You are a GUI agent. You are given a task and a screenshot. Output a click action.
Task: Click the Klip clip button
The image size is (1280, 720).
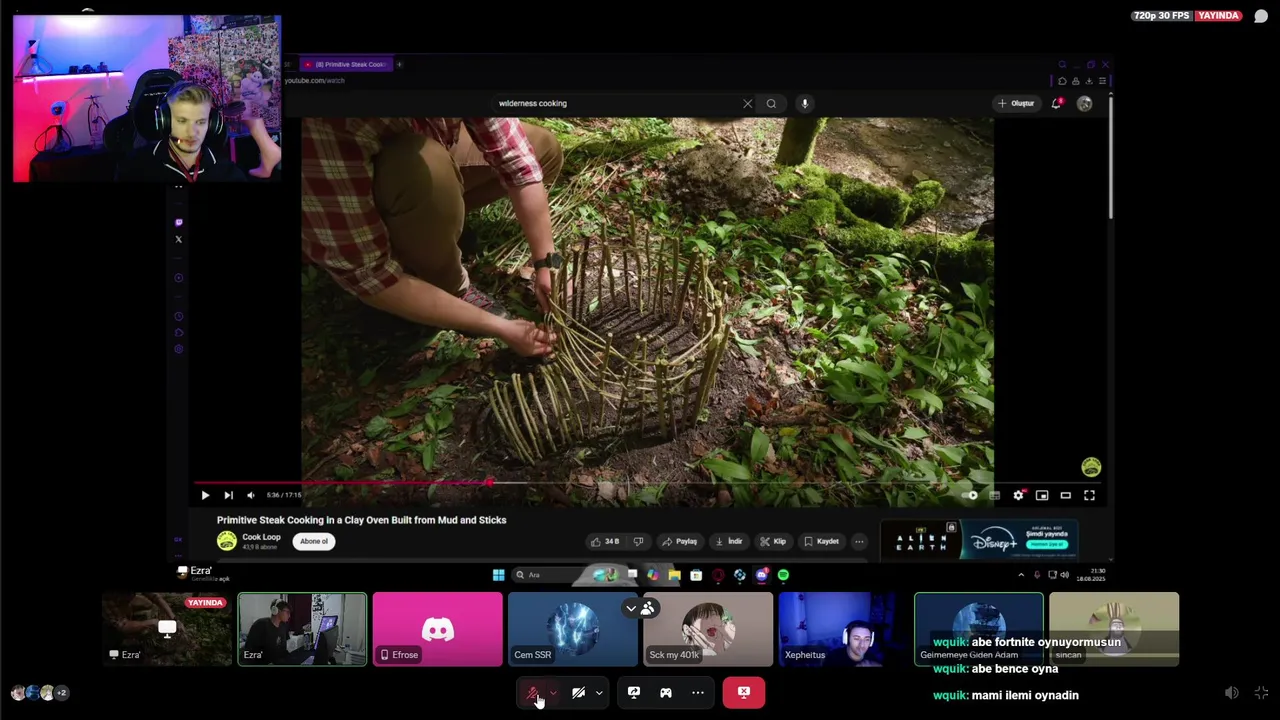point(773,541)
